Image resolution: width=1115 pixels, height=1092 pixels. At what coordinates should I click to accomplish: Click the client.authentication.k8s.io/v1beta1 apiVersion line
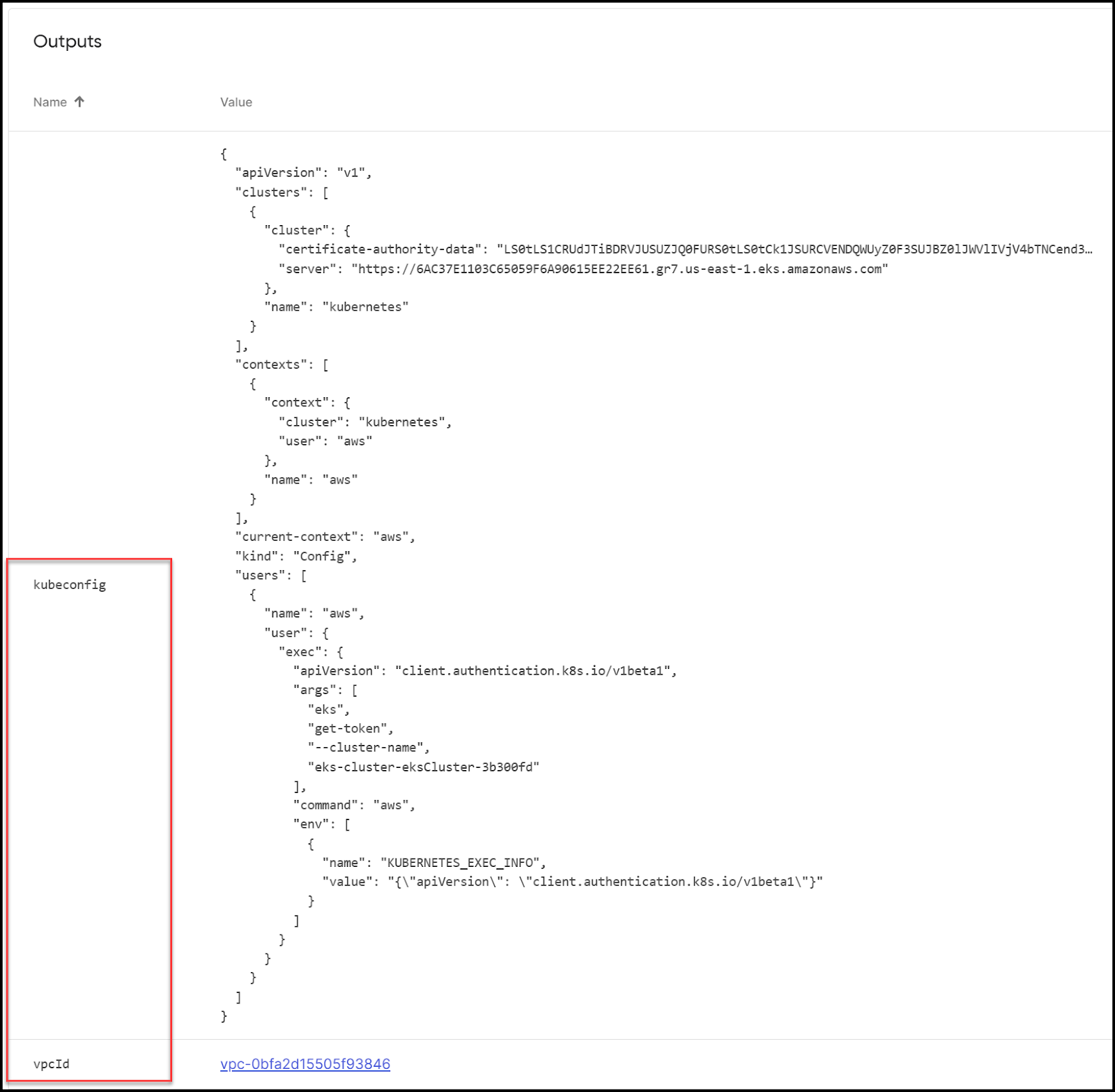(485, 671)
